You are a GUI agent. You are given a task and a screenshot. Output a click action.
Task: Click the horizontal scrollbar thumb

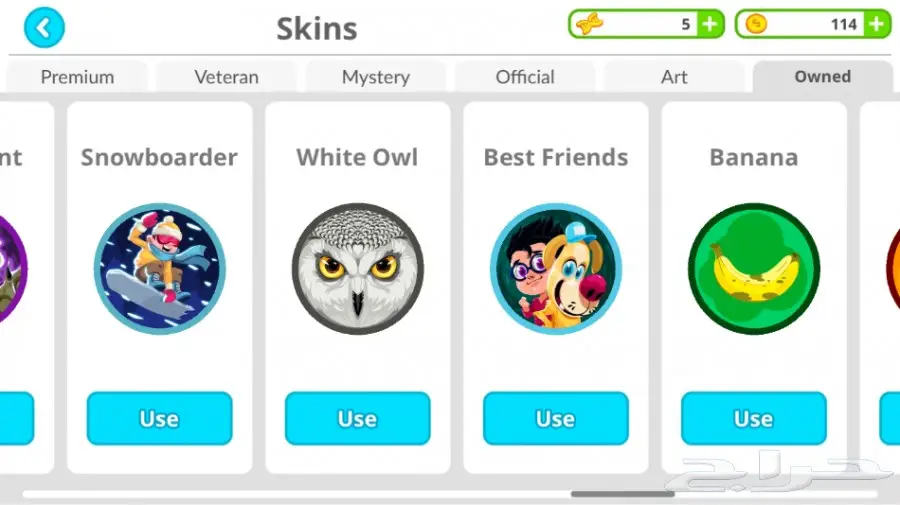[x=623, y=494]
